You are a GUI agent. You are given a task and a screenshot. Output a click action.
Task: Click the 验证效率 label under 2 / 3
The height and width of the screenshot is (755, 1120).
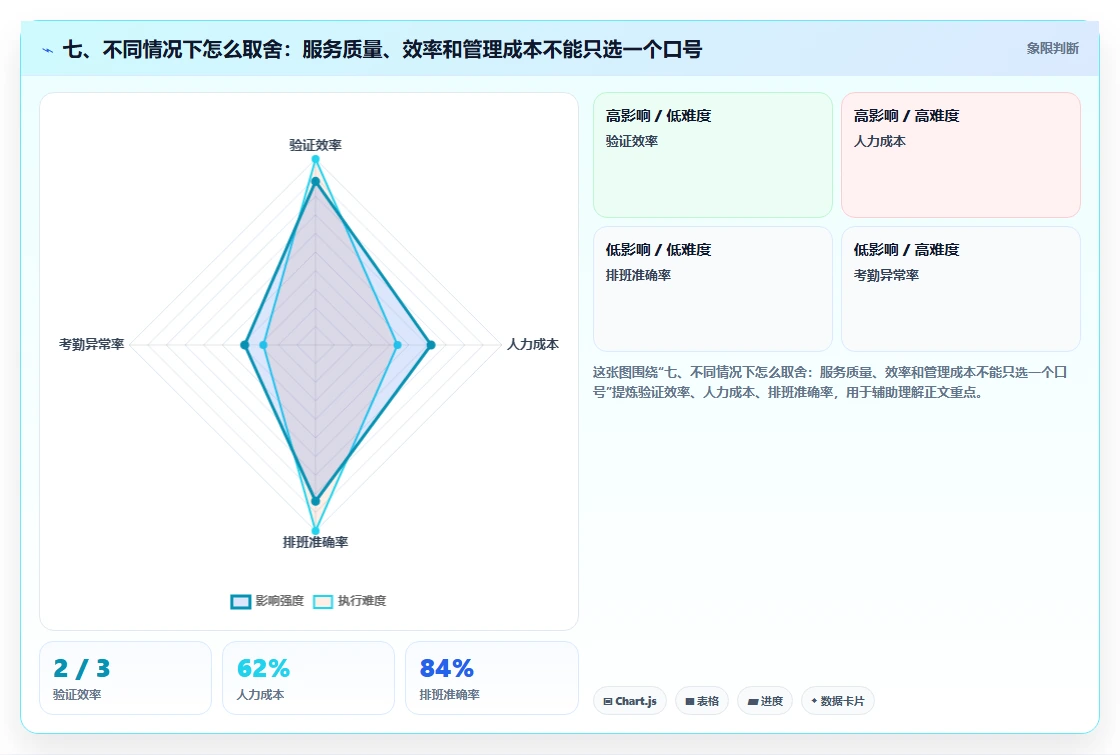77,694
